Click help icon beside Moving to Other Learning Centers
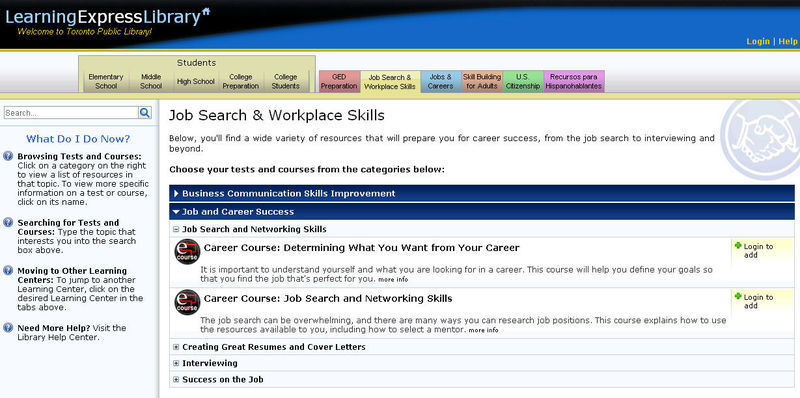 pos(8,270)
